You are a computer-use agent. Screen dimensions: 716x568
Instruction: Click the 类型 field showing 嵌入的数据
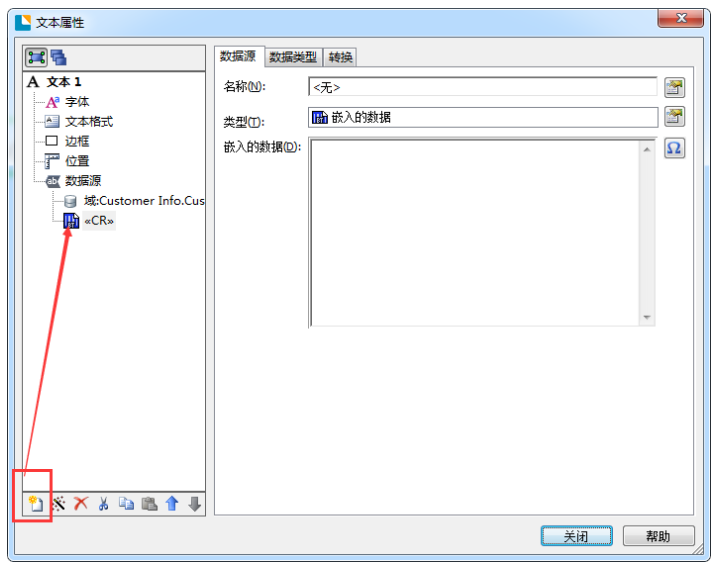483,117
